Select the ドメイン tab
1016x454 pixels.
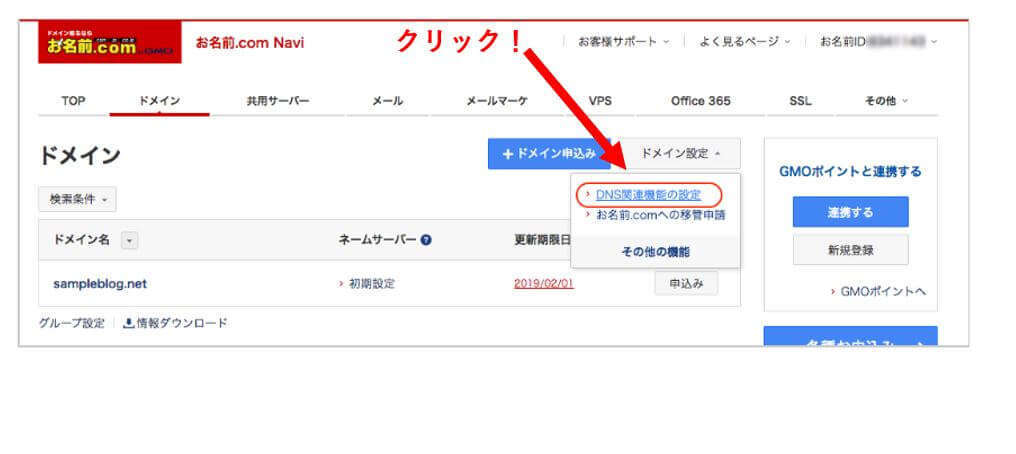[x=159, y=101]
